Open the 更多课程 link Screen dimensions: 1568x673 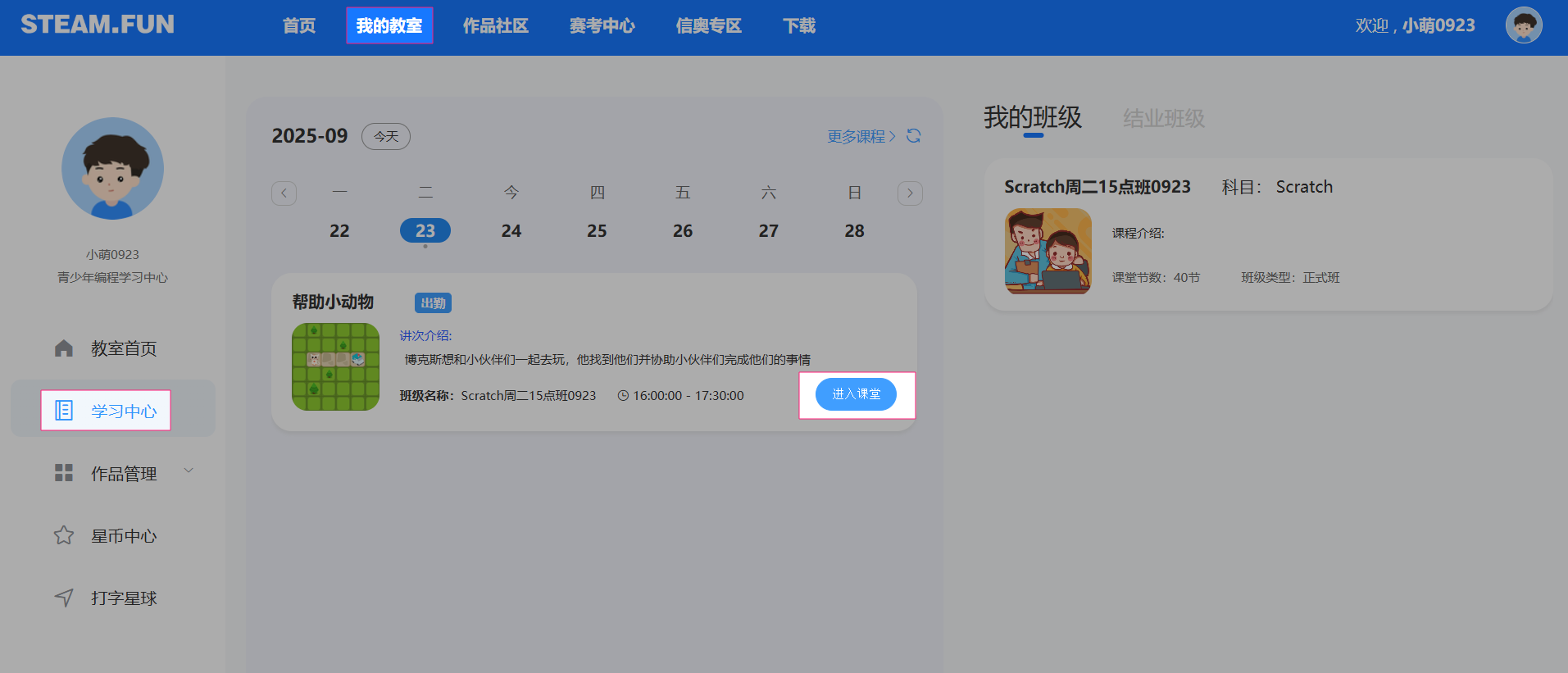(861, 137)
